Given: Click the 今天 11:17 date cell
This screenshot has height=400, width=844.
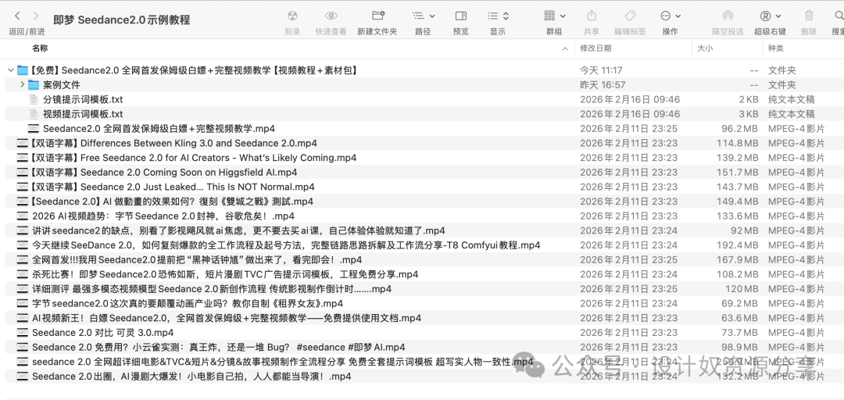Looking at the screenshot, I should coord(601,70).
